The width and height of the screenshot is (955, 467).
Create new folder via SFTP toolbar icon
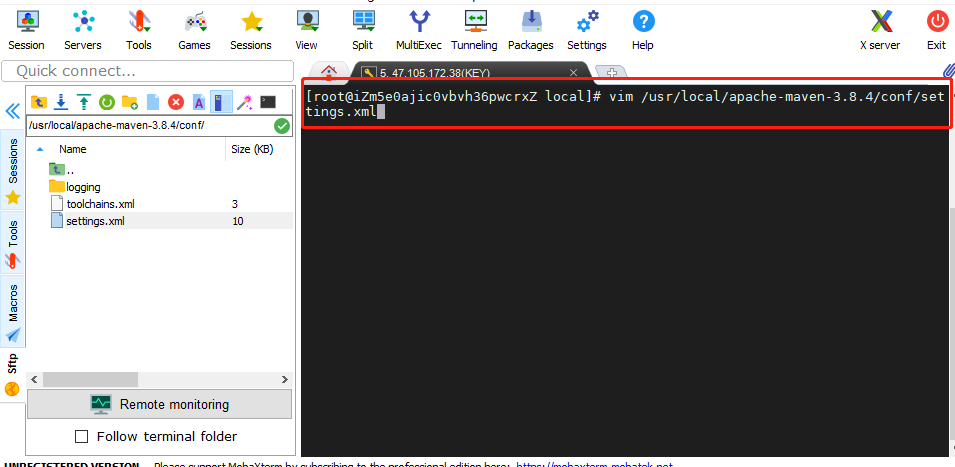130,102
